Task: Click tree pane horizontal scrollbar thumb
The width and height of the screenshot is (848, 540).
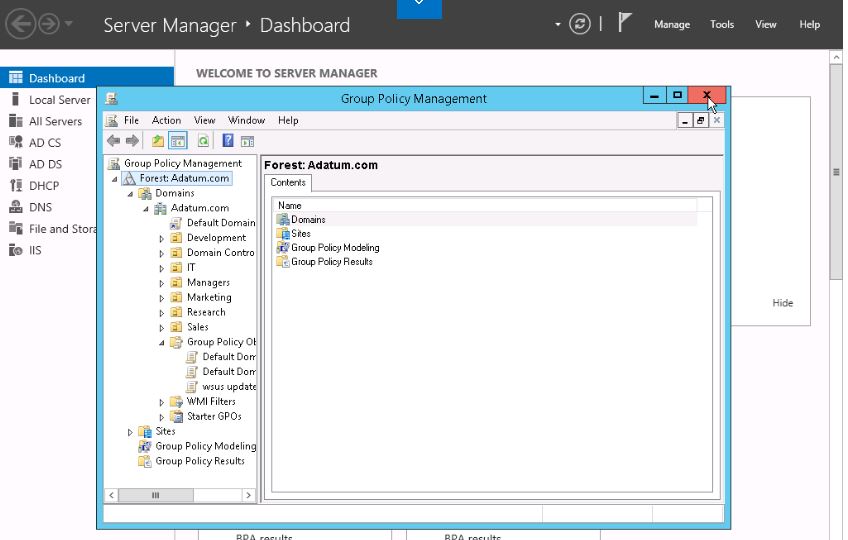Action: tap(155, 495)
